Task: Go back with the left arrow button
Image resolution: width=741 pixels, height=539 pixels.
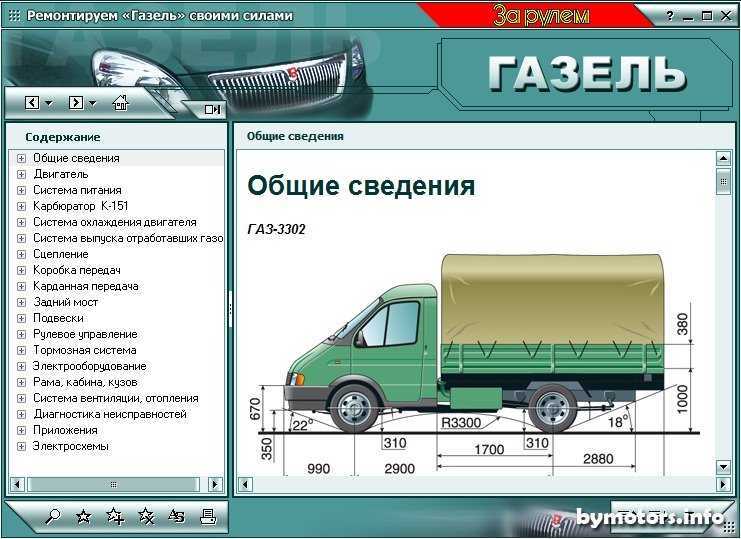Action: tap(32, 103)
